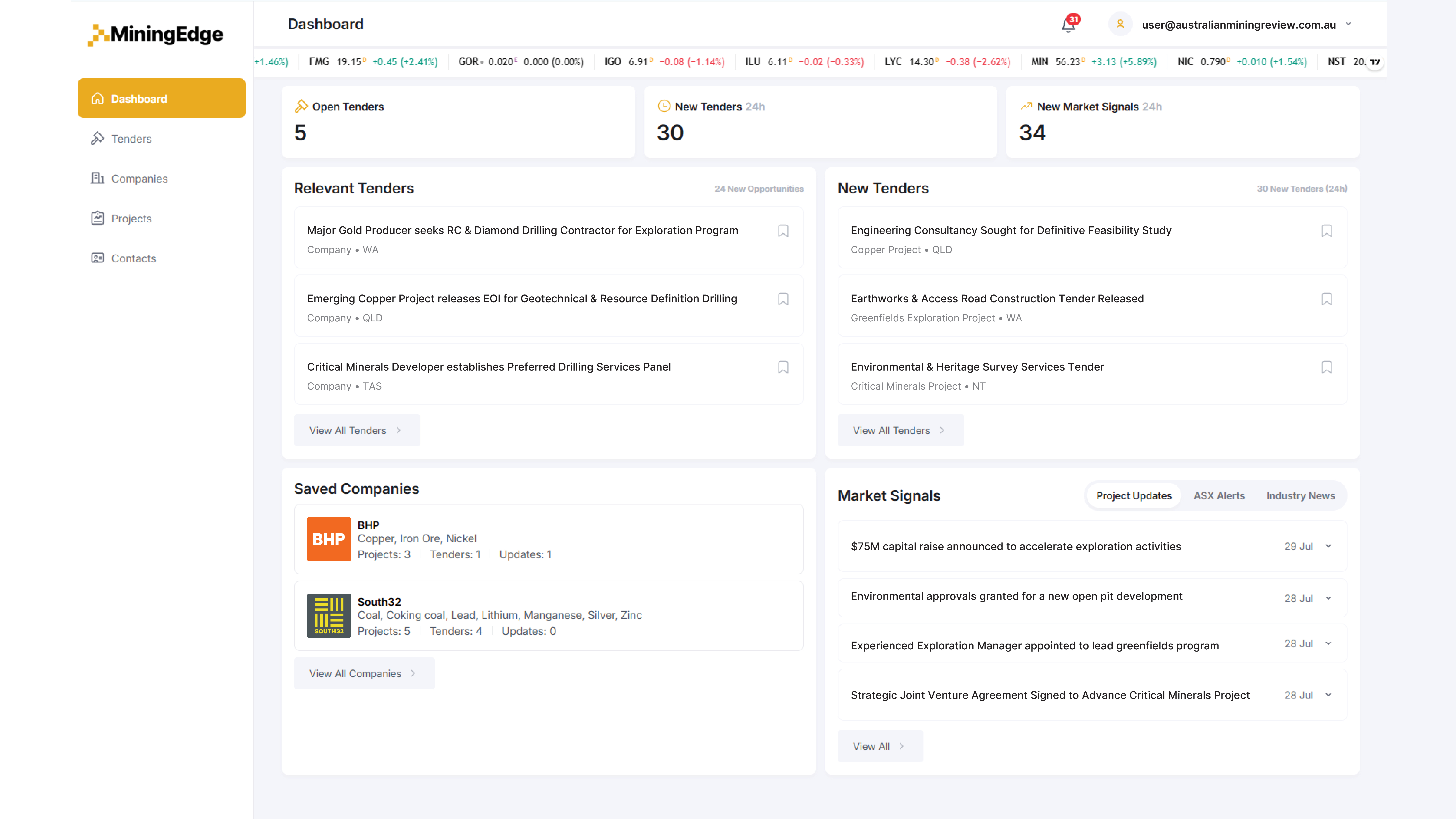
Task: Bookmark the Emerging Copper Project EOI tender
Action: point(783,299)
